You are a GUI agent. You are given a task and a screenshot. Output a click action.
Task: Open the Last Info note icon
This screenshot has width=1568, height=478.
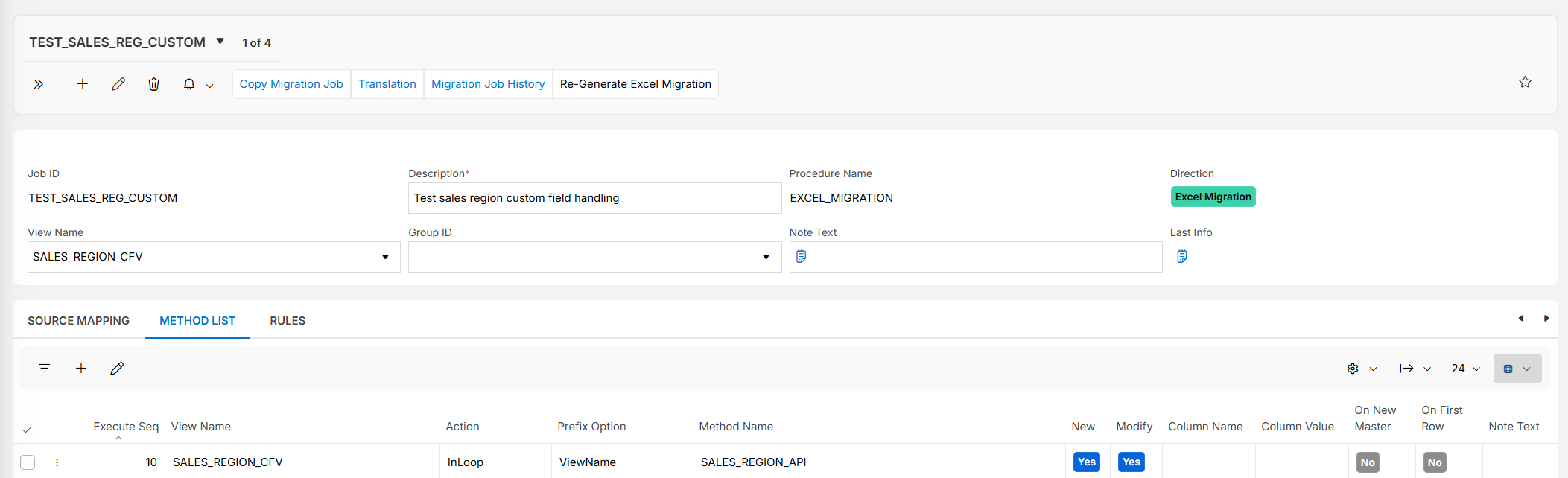point(1182,257)
